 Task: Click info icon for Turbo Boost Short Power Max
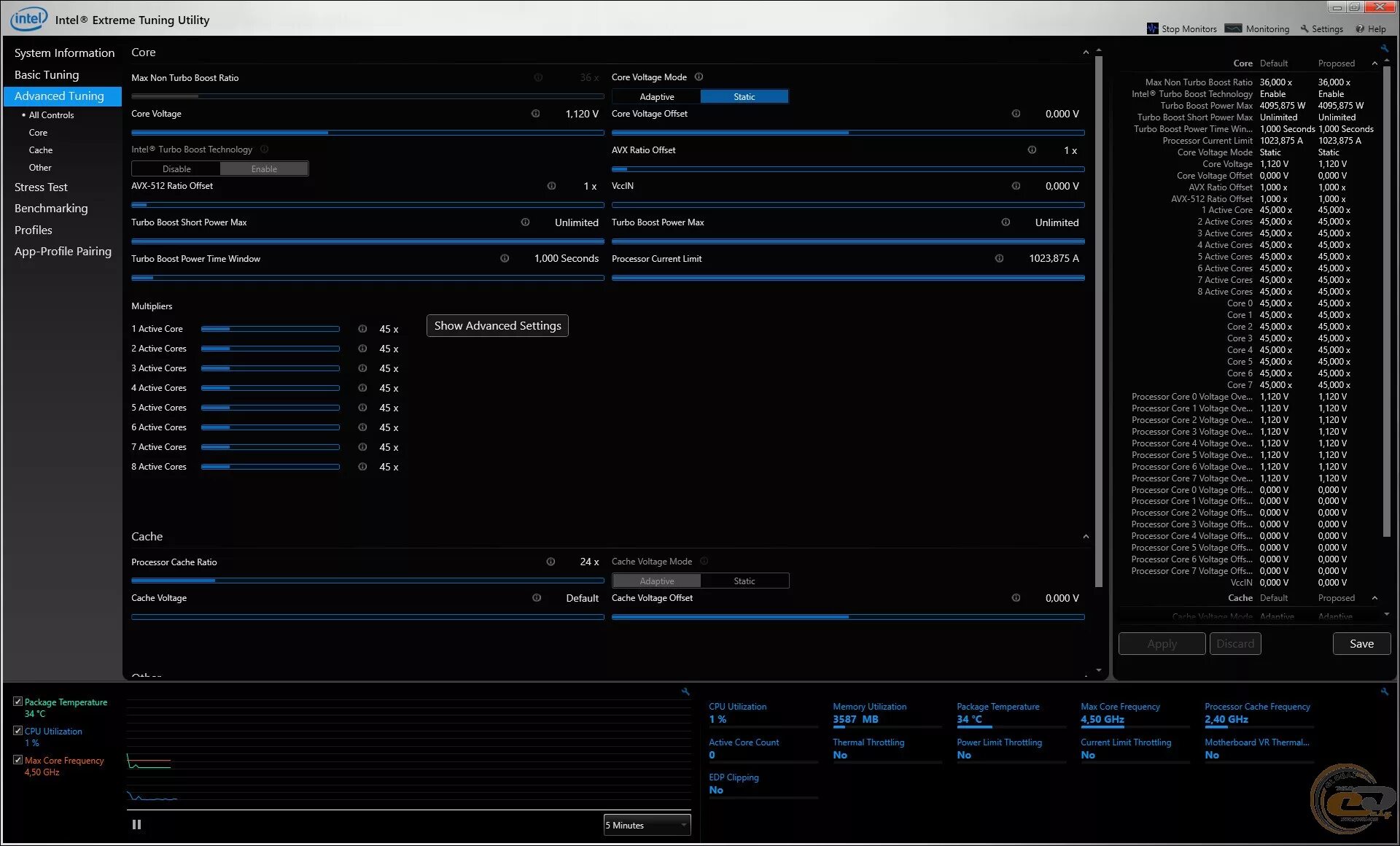coord(525,222)
